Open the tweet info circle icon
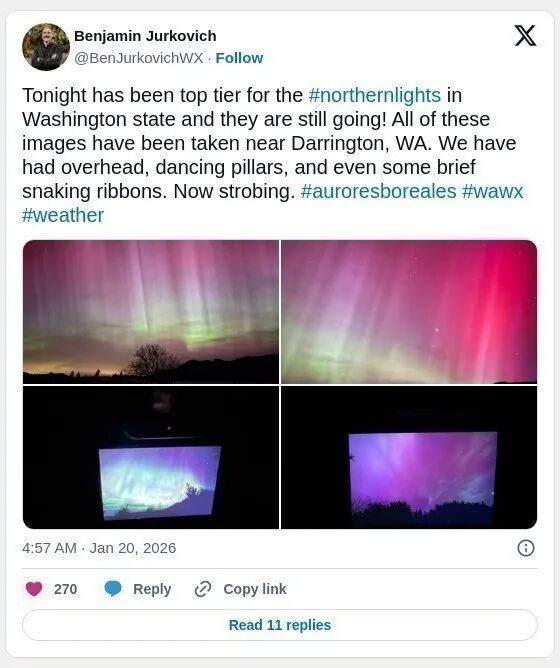The width and height of the screenshot is (560, 668). [x=525, y=548]
